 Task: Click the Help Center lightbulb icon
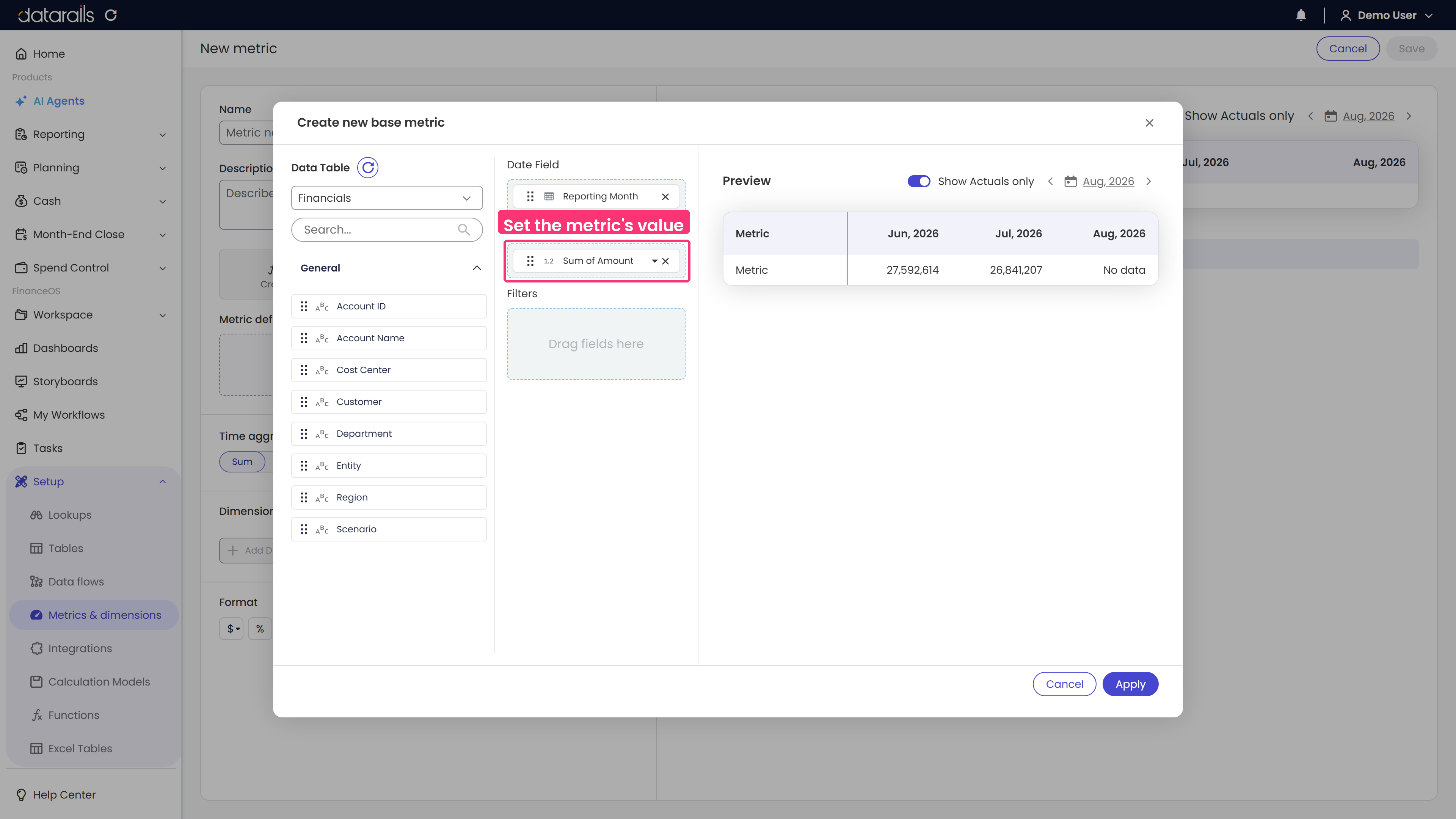point(21,795)
